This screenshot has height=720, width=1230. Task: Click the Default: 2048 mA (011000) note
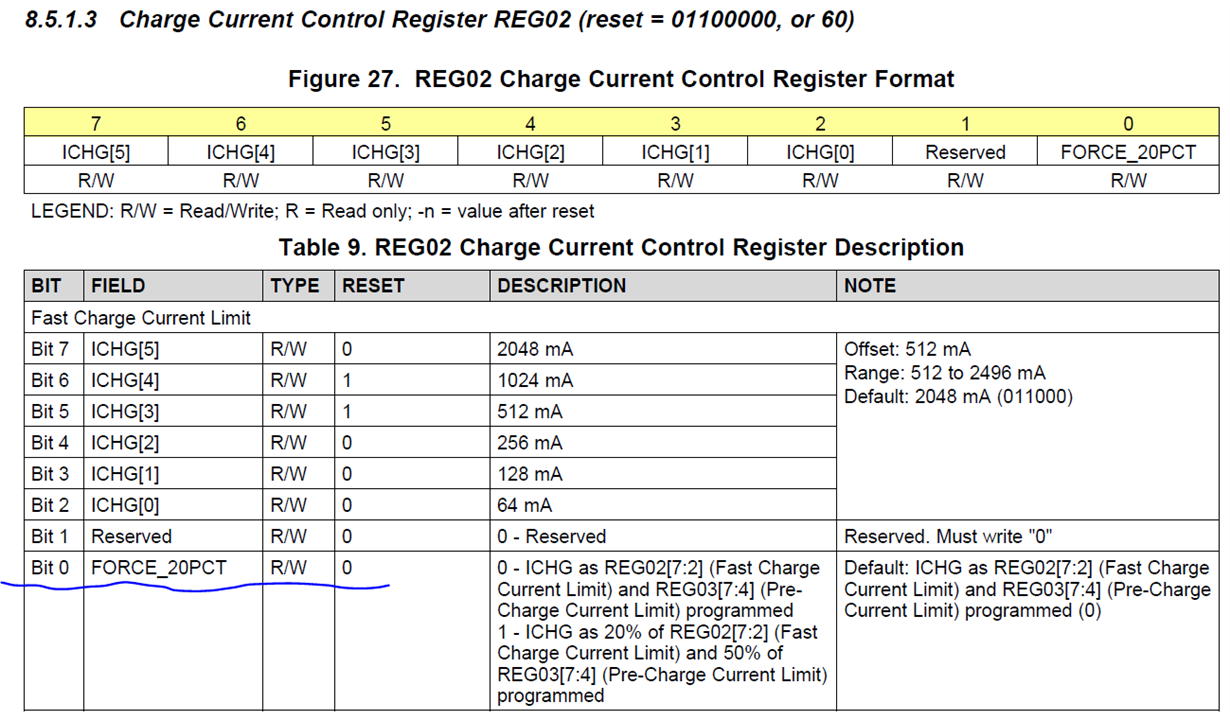[x=958, y=396]
